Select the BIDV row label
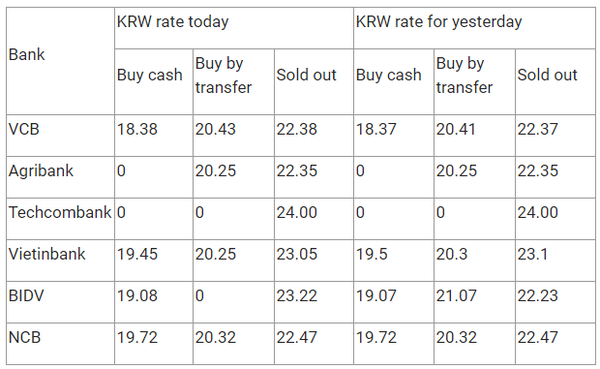Screen dimensions: 600x369 [x=26, y=296]
